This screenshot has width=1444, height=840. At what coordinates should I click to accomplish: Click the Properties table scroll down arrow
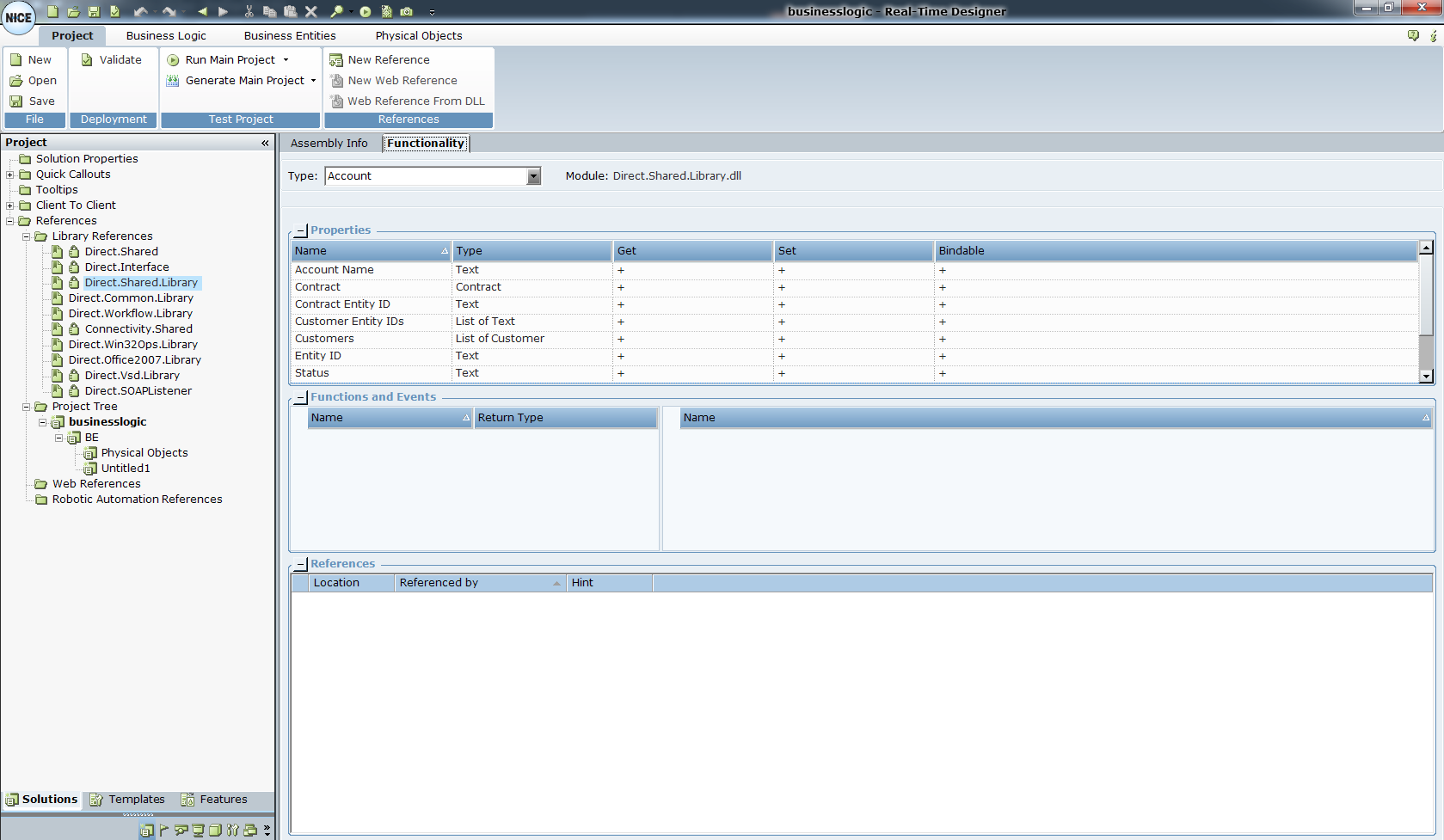coord(1426,376)
